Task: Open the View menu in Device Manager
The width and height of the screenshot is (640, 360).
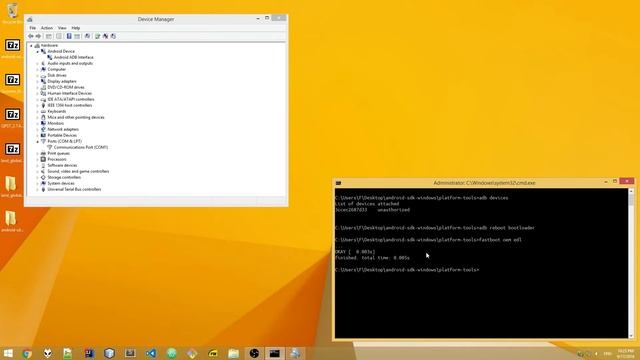Action: 62,28
